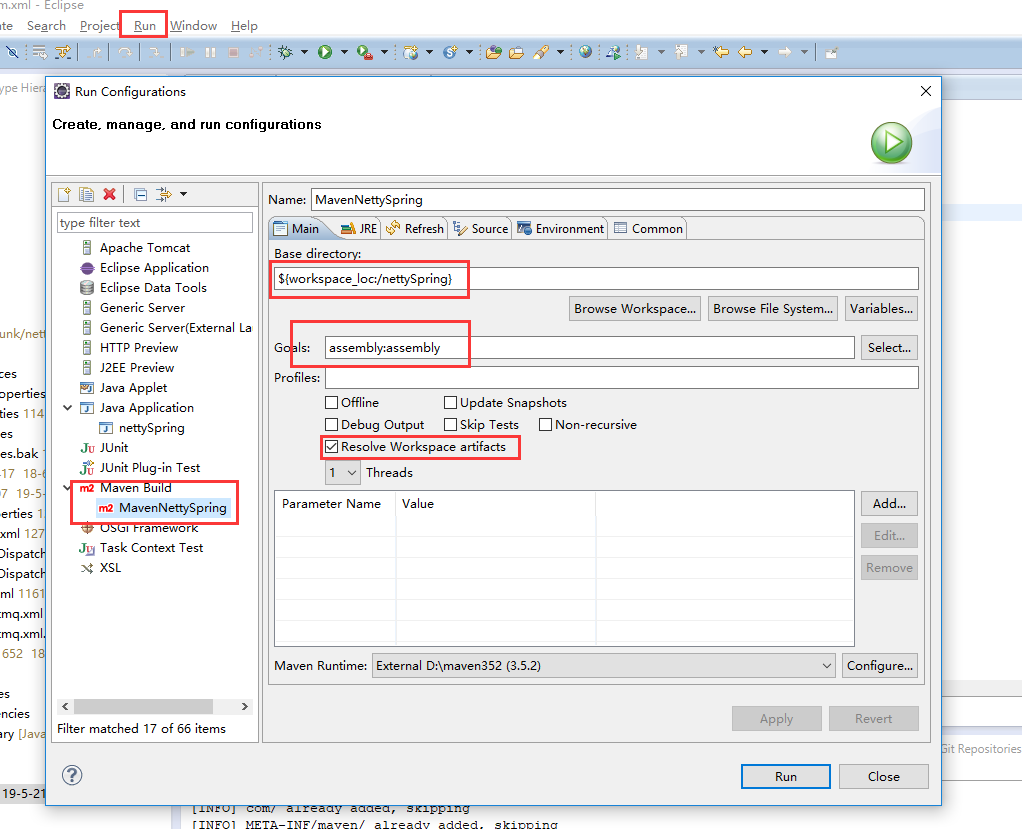Toggle the Update Snapshots checkbox
Screen dimensions: 1022x829
[450, 403]
